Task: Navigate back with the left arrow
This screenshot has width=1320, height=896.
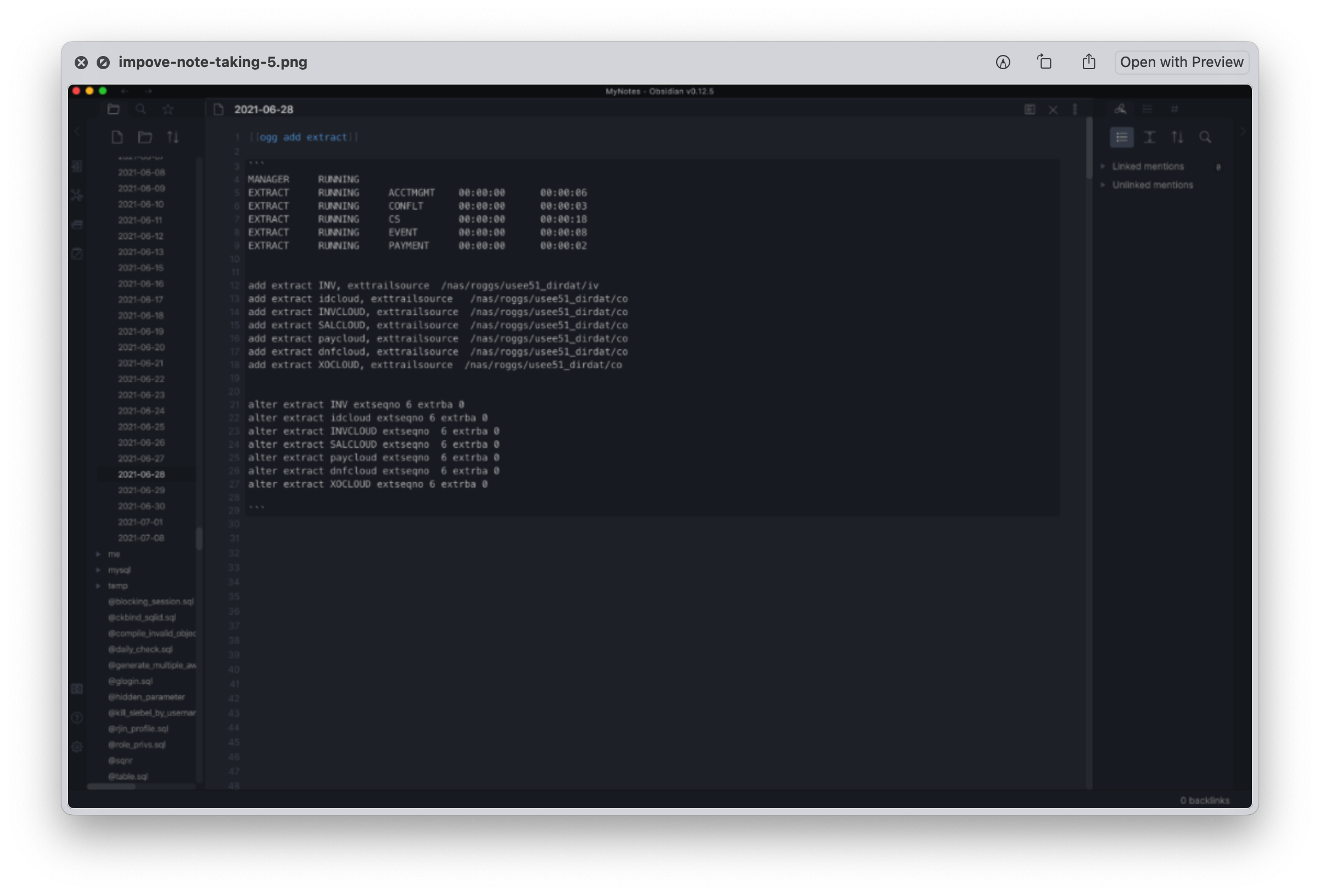Action: pos(125,91)
